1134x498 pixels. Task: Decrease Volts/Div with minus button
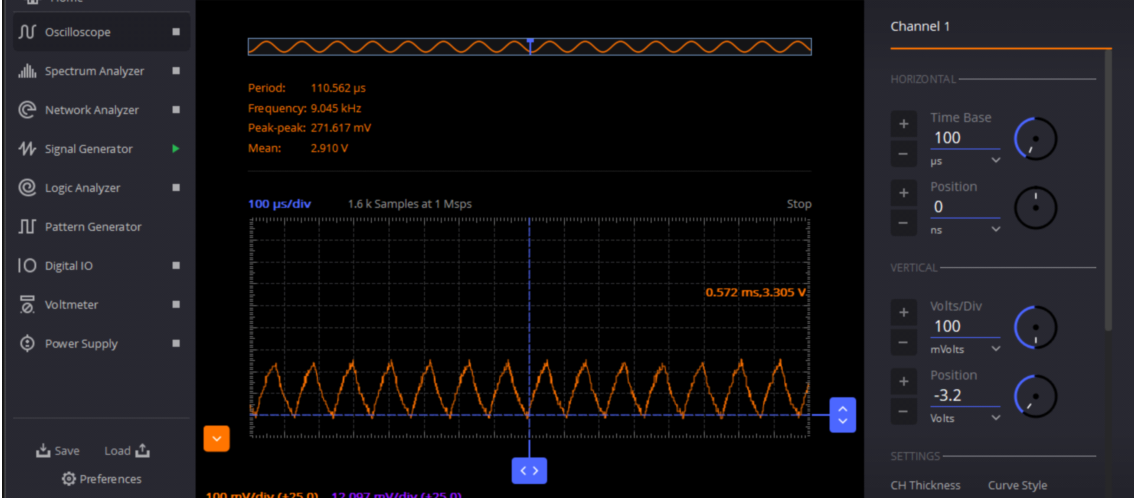tap(903, 343)
